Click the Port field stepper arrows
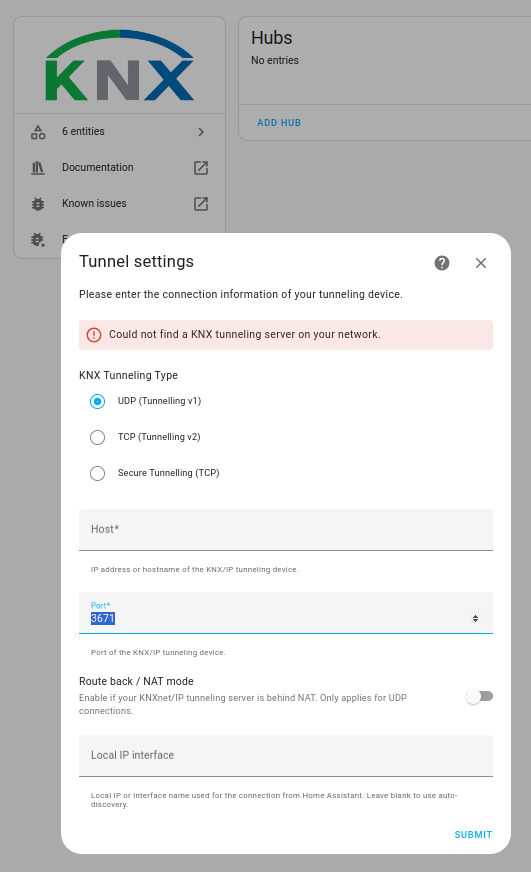This screenshot has width=531, height=872. 475,618
